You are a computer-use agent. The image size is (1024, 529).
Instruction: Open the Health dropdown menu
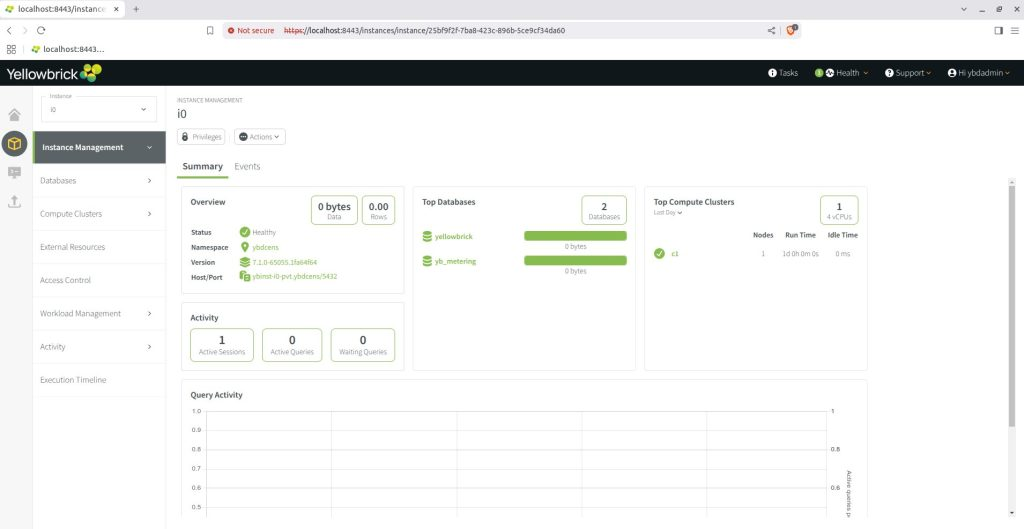coord(842,73)
